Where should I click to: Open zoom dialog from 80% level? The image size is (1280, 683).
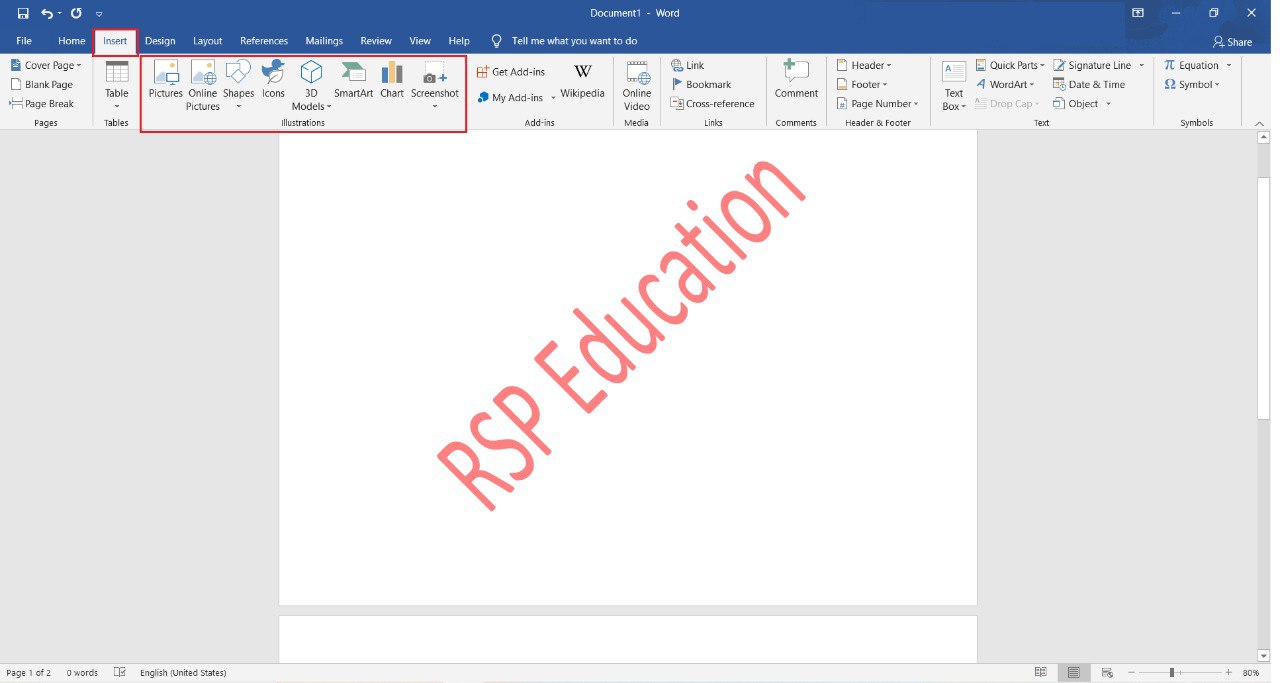click(x=1251, y=673)
